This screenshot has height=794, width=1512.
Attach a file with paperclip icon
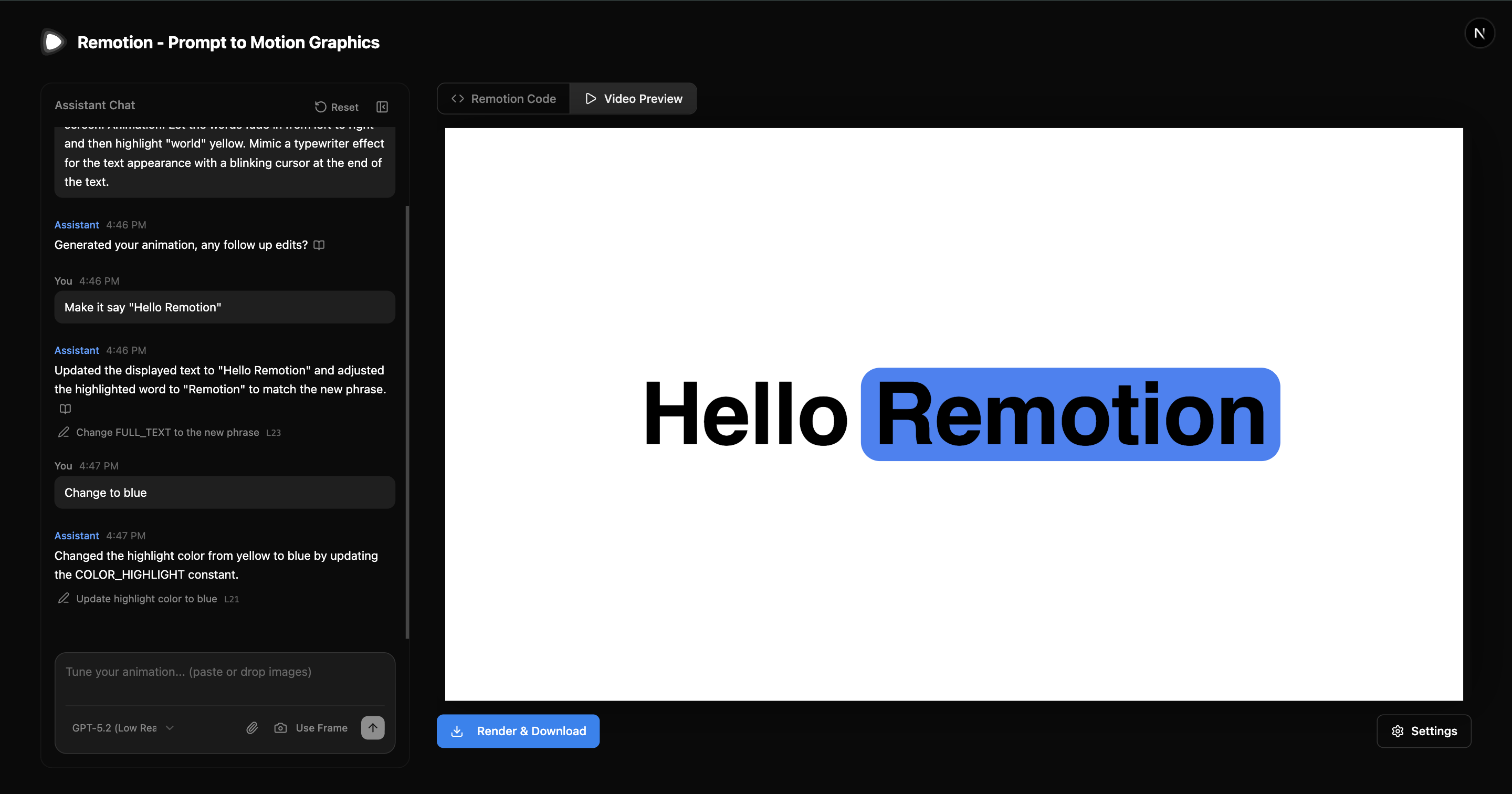(x=252, y=728)
